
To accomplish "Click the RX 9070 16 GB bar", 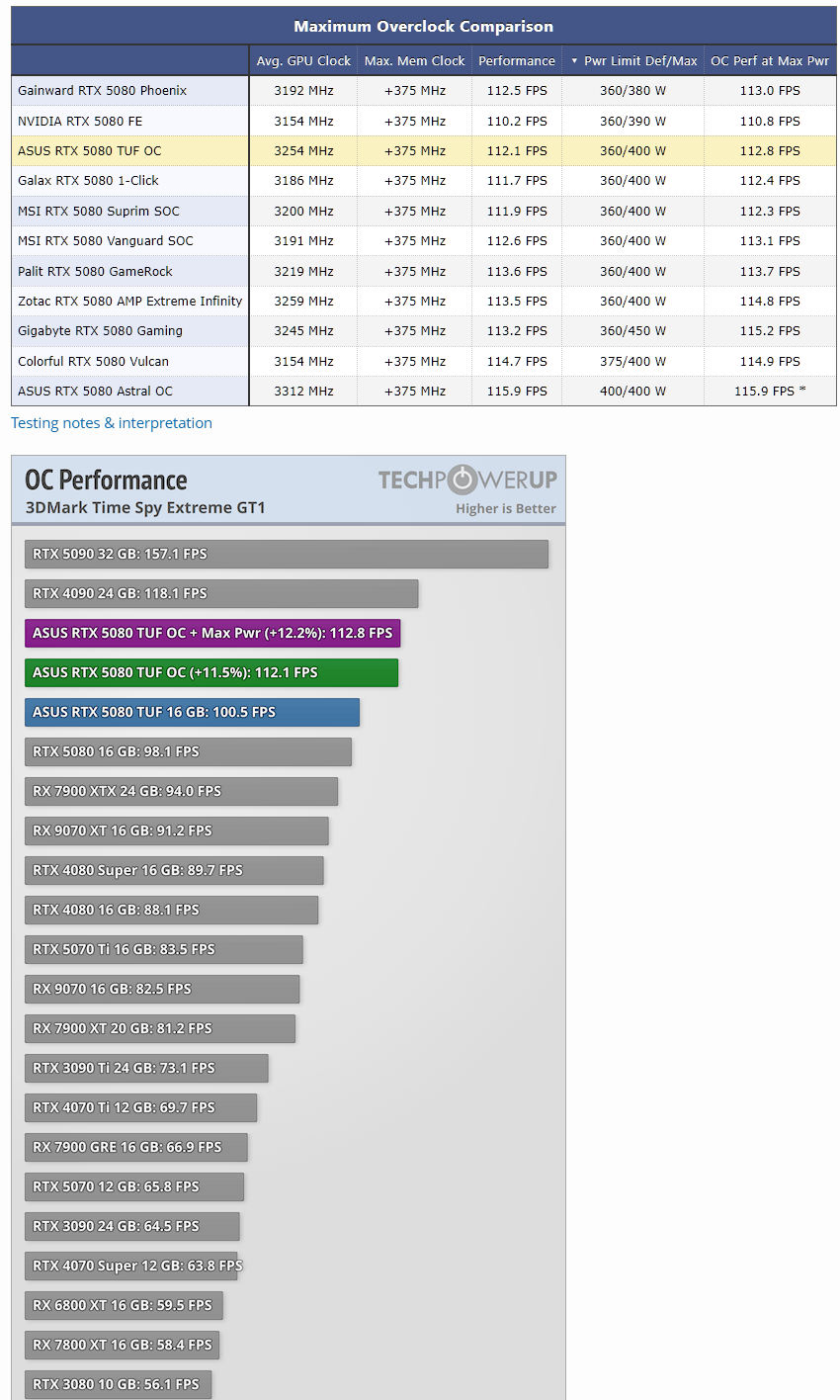I will (162, 989).
